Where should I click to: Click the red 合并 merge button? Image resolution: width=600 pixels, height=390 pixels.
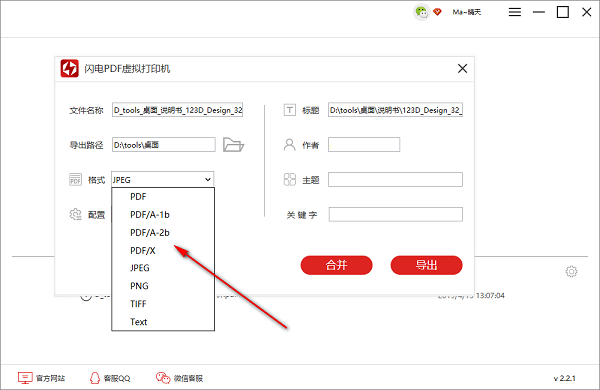[336, 265]
